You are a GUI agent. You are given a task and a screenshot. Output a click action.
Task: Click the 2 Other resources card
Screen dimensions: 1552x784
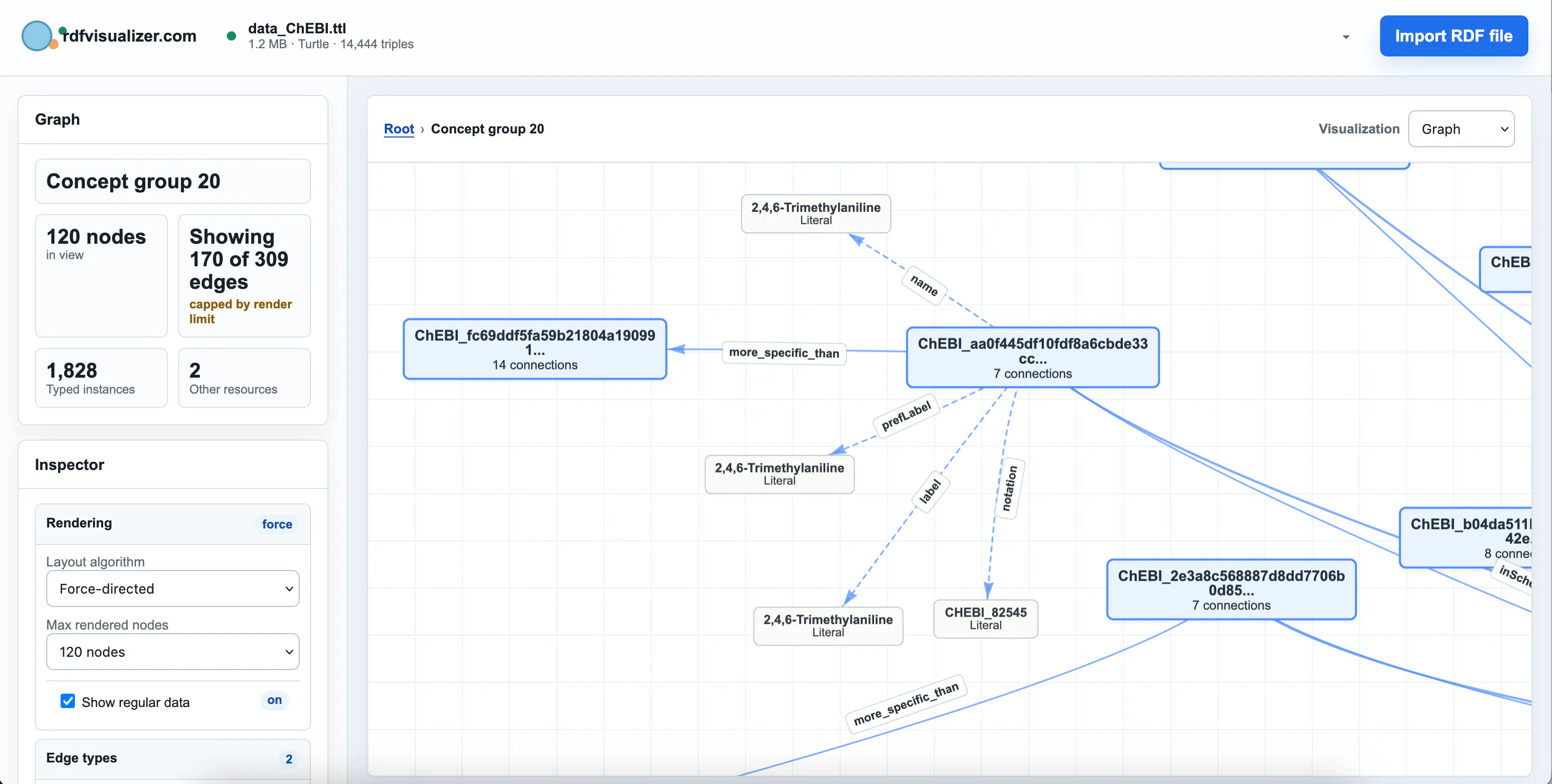pyautogui.click(x=244, y=378)
